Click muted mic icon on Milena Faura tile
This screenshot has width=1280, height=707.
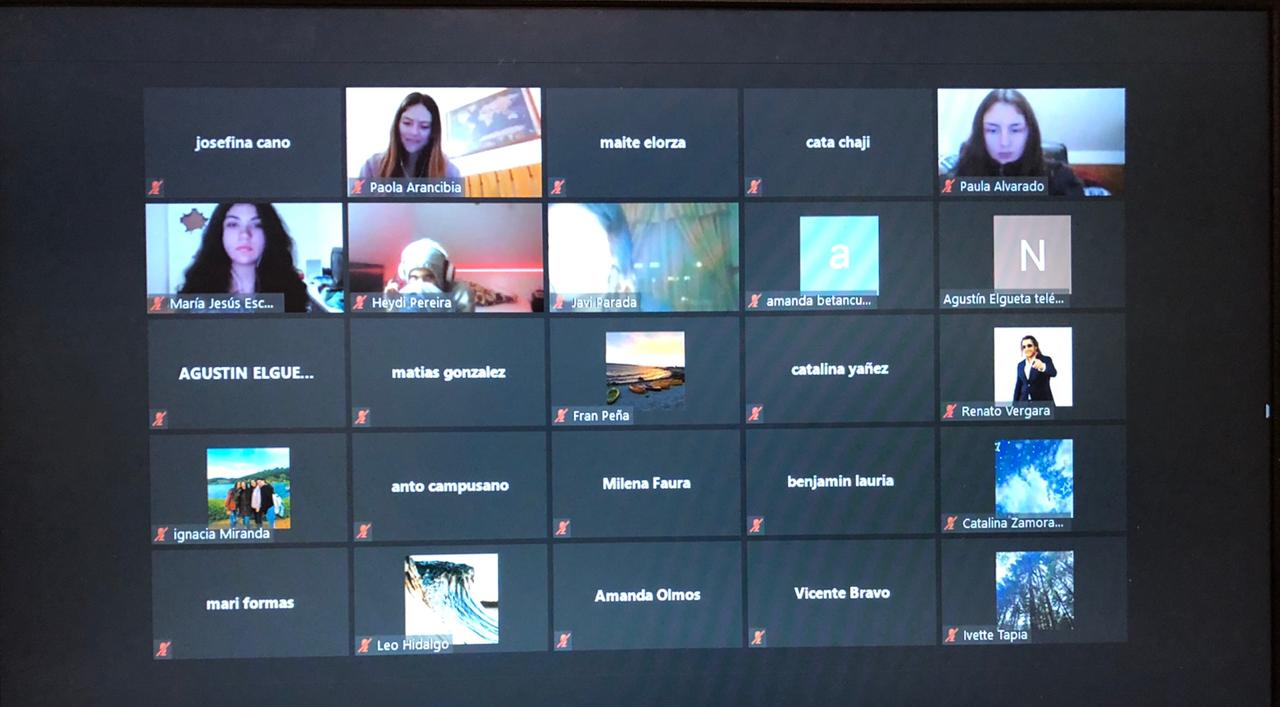562,528
